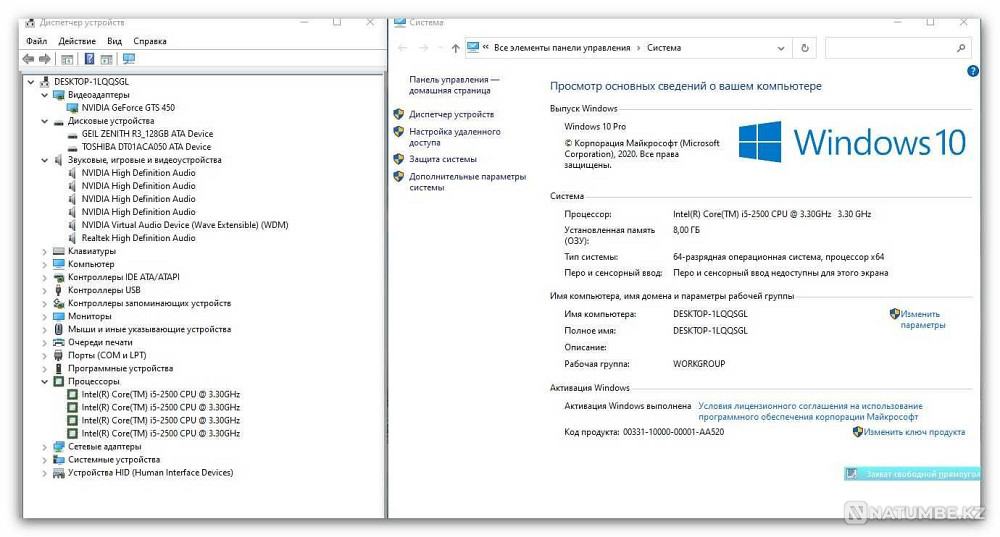This screenshot has height=537, width=1000.
Task: Expand the Сетевые адаптеры category
Action: tap(45, 447)
